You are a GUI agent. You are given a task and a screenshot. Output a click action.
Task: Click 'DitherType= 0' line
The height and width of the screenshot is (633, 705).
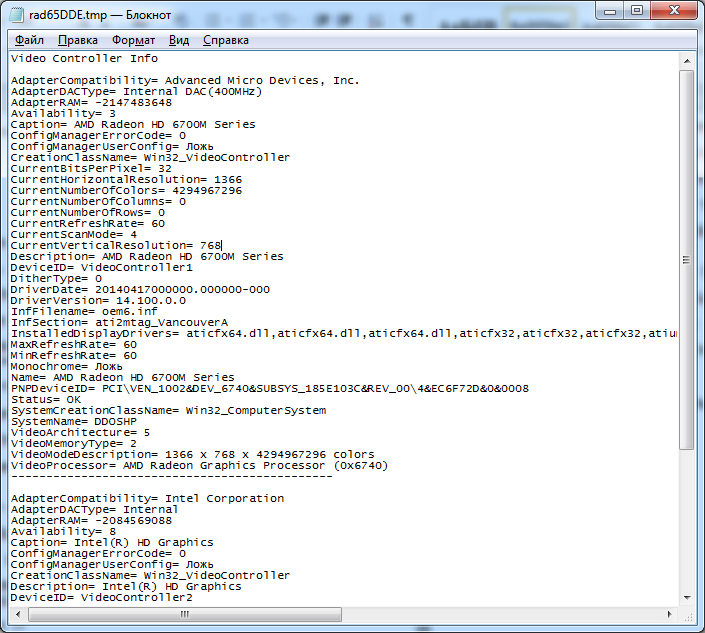point(56,279)
